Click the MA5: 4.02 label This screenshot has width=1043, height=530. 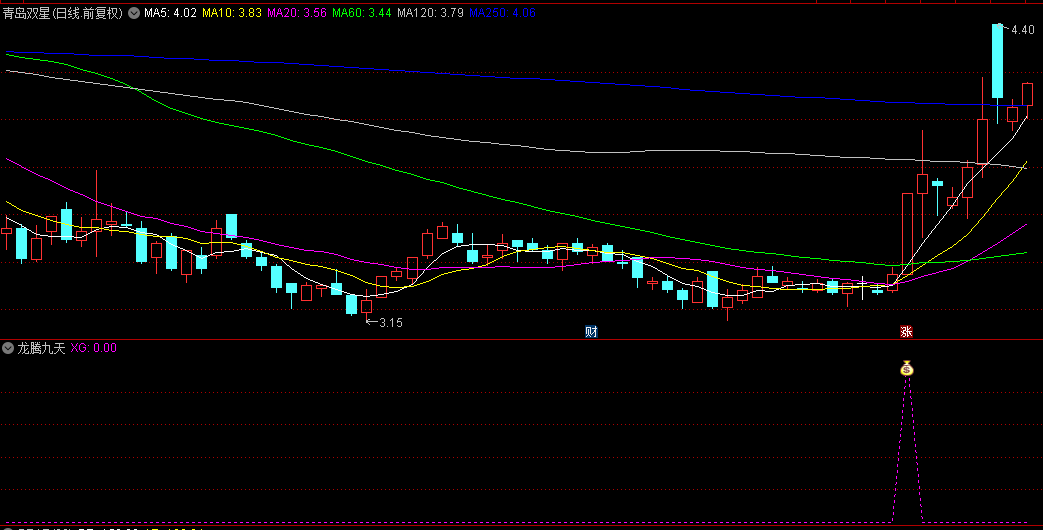tap(170, 13)
